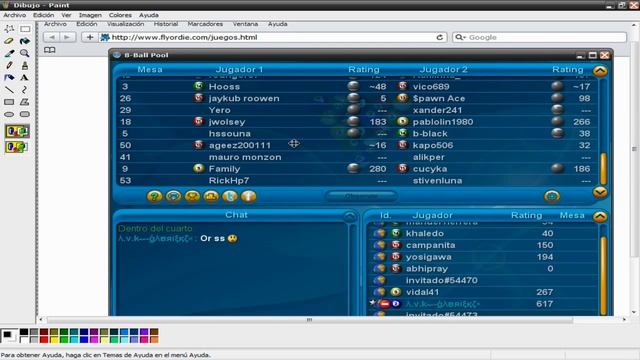Click the round button right of tables list
The height and width of the screenshot is (360, 640).
[551, 197]
